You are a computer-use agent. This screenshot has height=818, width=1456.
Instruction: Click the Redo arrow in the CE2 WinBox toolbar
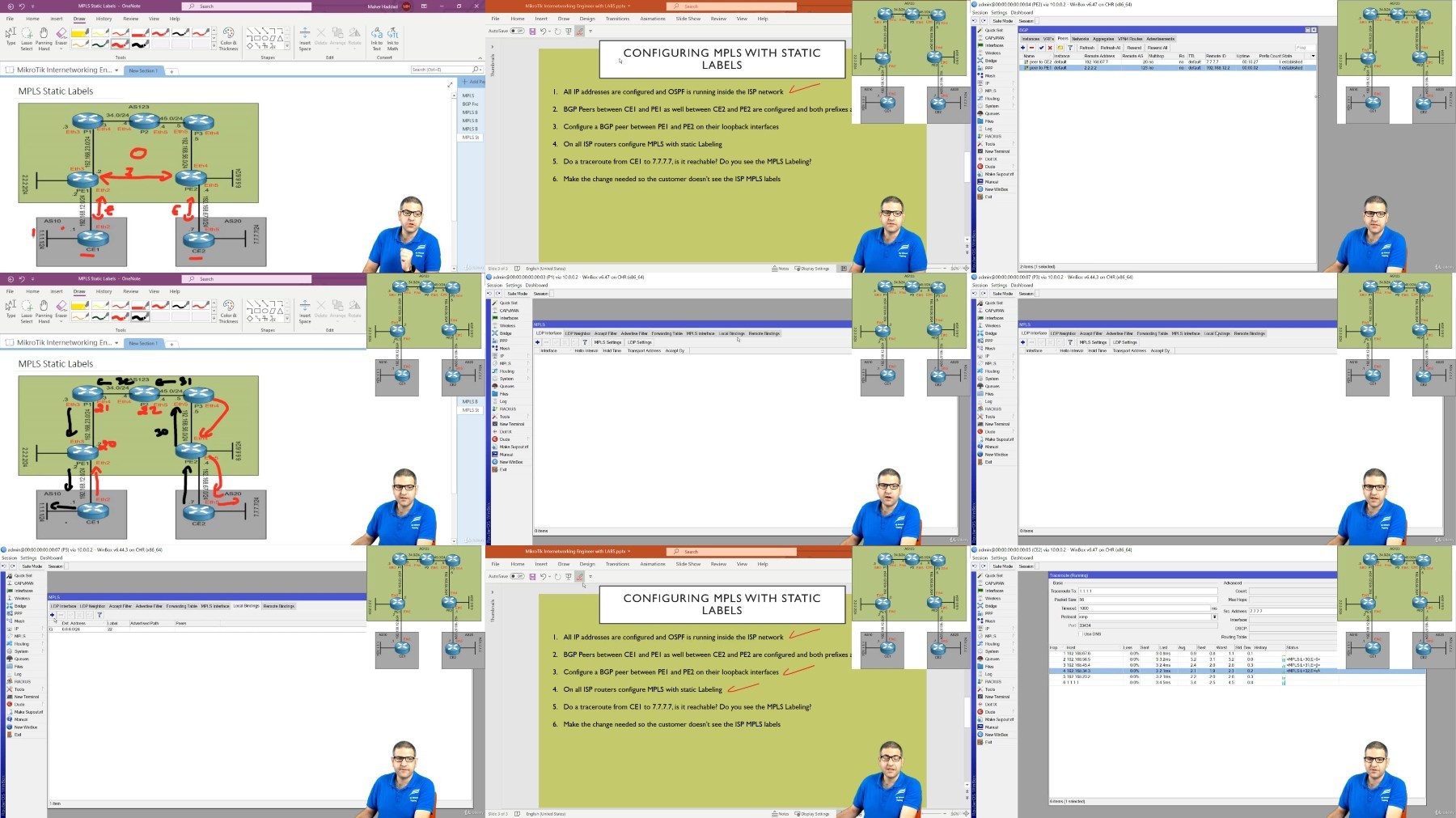tap(984, 566)
